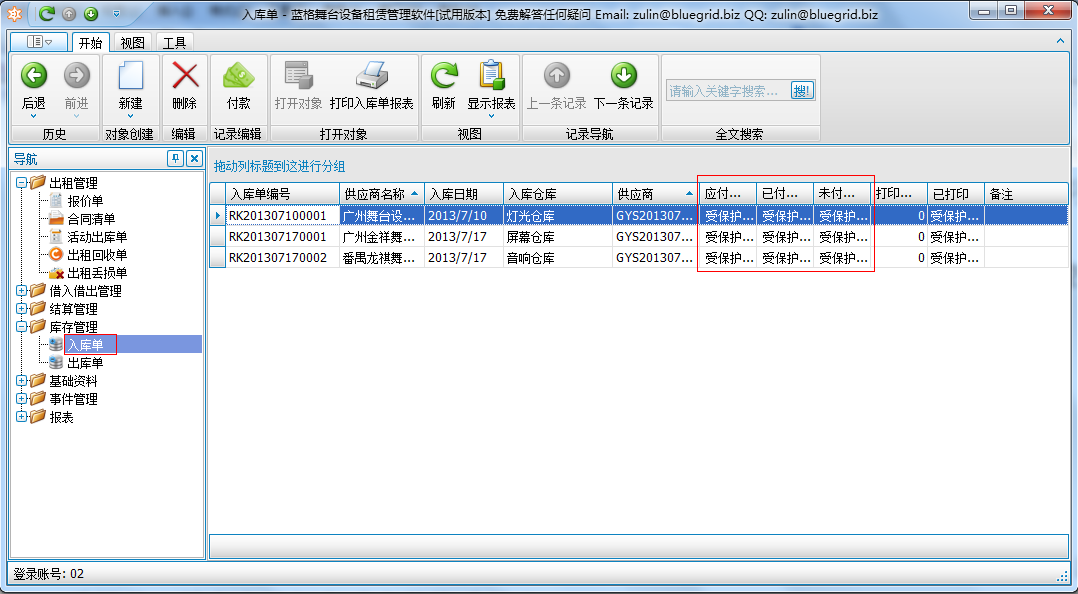Collapse the 出租管理 tree node

tap(21, 183)
